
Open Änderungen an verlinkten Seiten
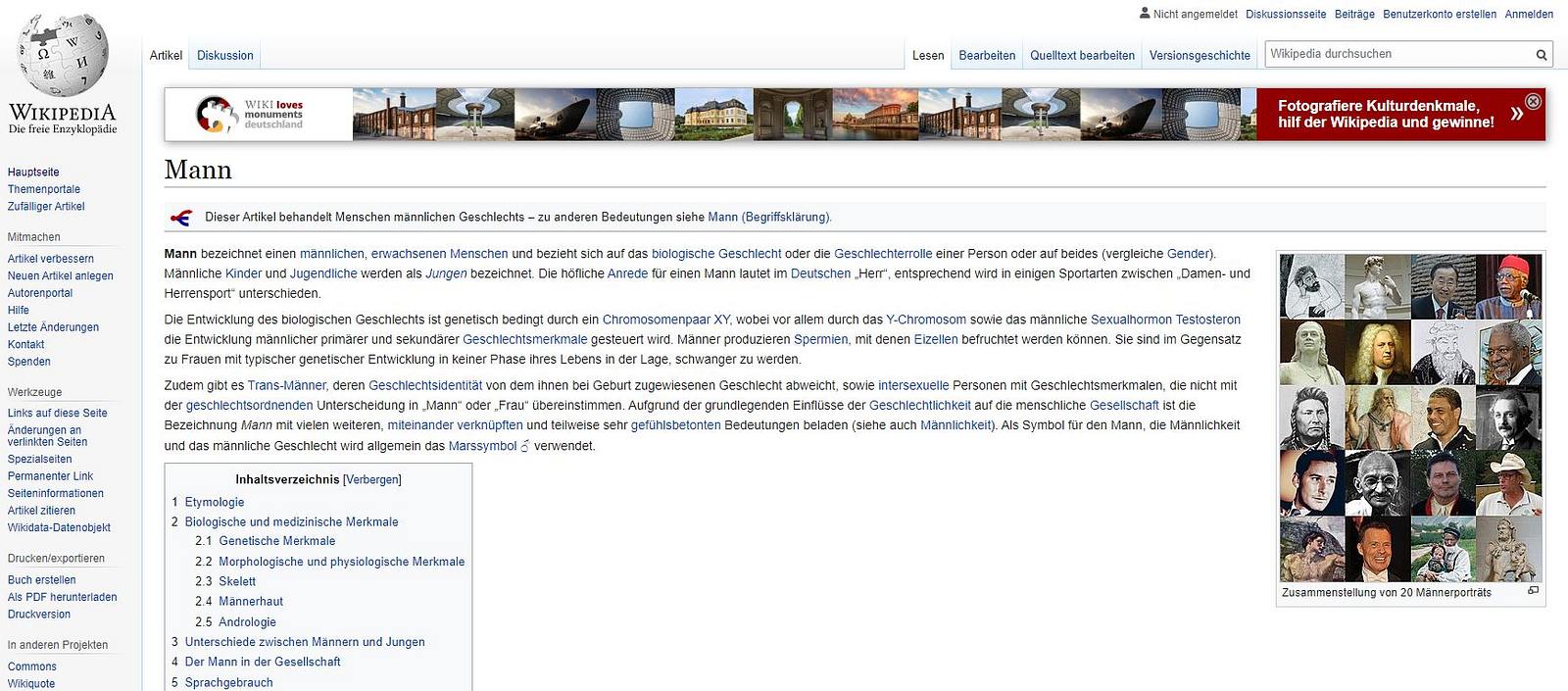coord(47,436)
